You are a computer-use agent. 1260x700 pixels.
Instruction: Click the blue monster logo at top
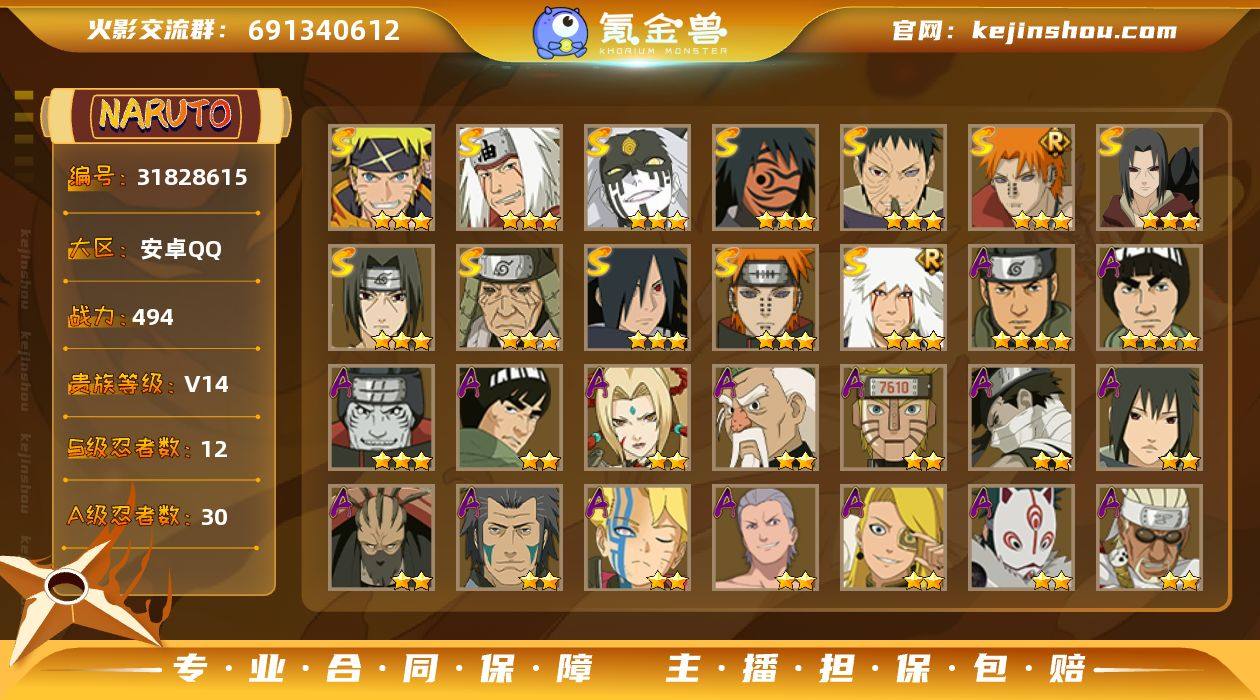559,31
